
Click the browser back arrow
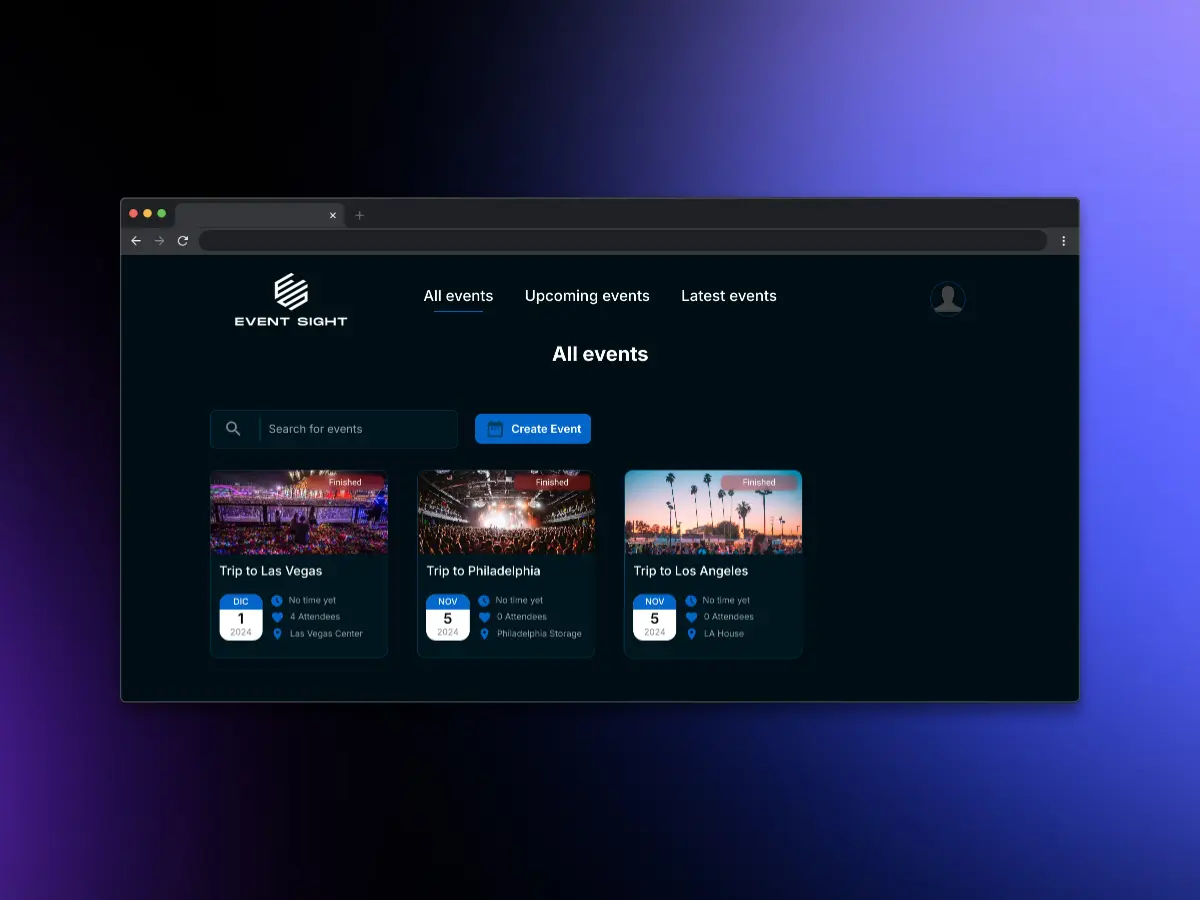coord(137,241)
